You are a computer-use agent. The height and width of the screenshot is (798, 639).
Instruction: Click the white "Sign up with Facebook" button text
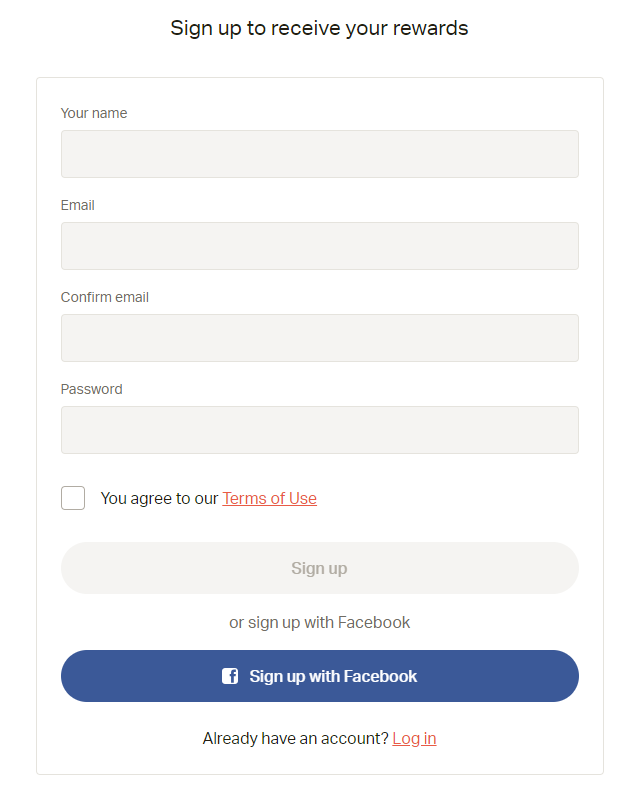[333, 676]
